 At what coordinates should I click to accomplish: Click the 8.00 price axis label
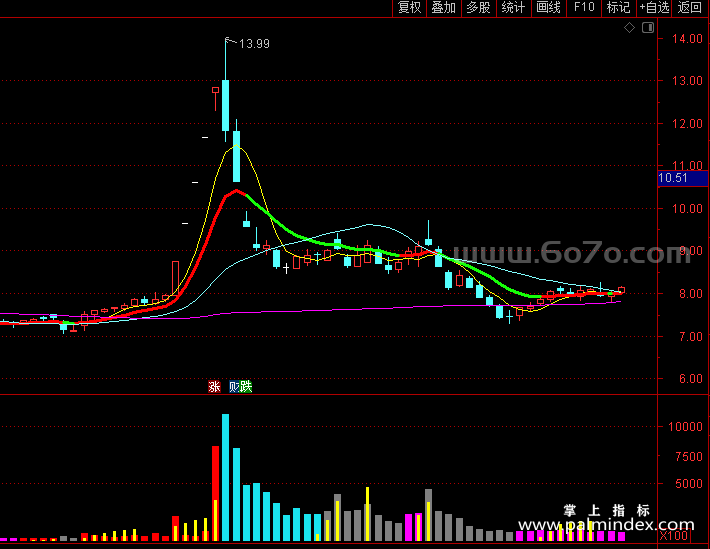coord(691,294)
